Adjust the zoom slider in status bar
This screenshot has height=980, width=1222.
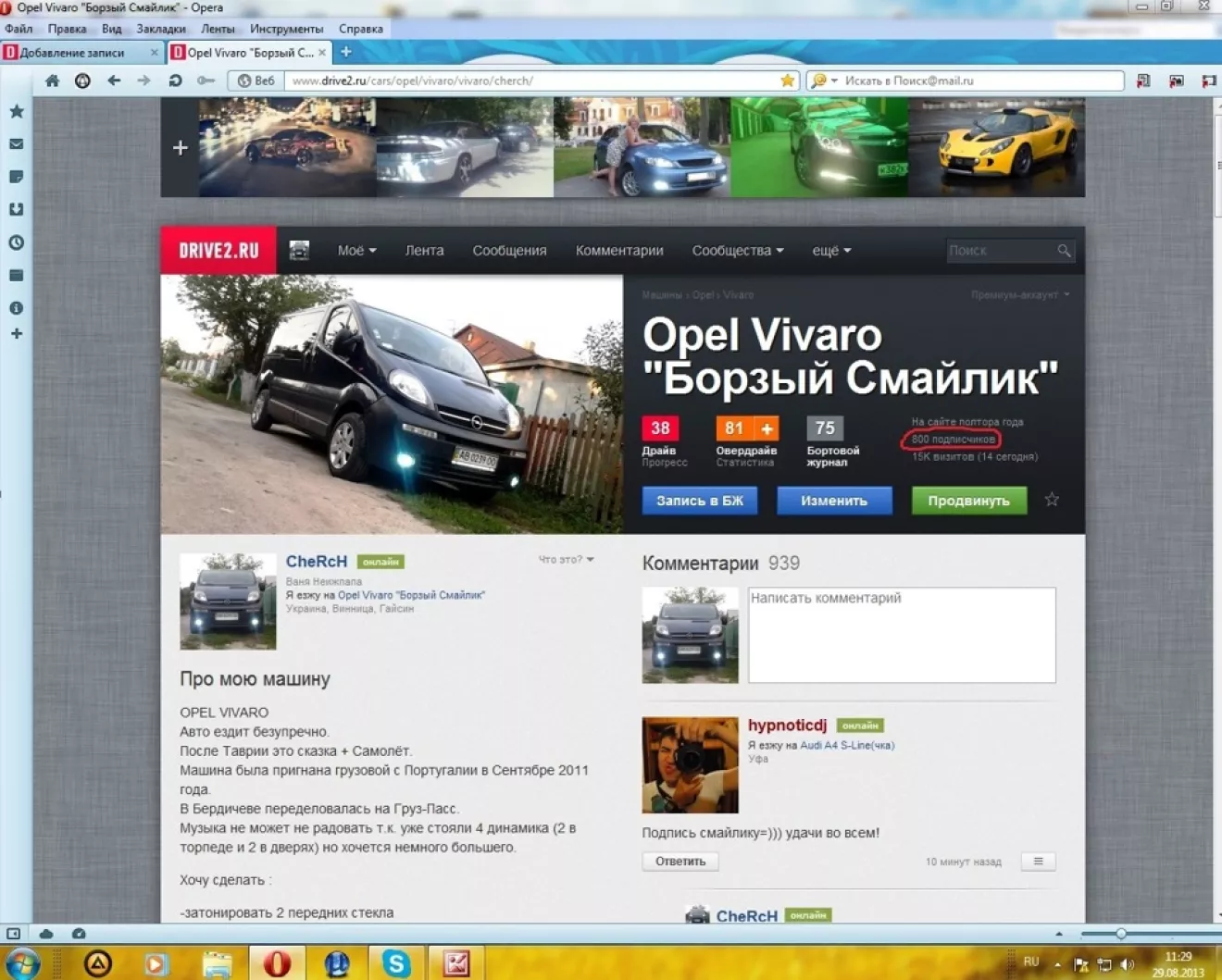click(1121, 934)
